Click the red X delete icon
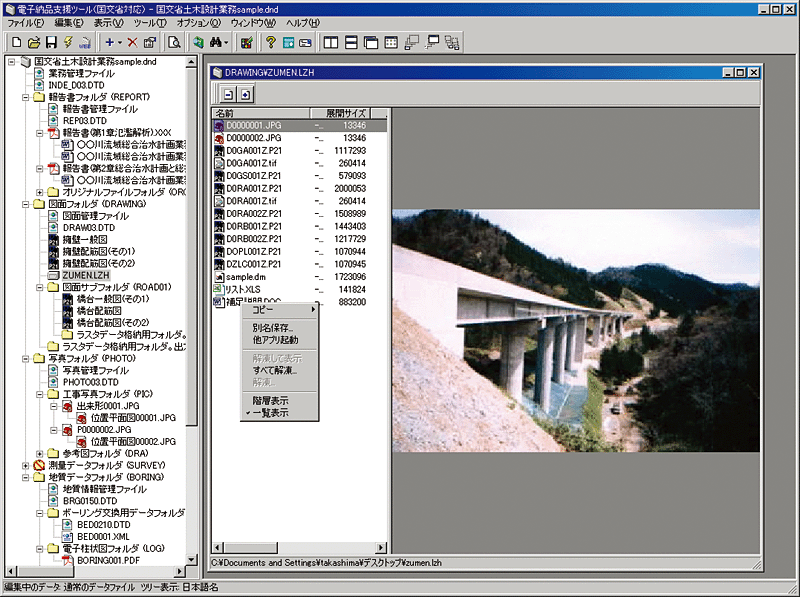 [132, 42]
